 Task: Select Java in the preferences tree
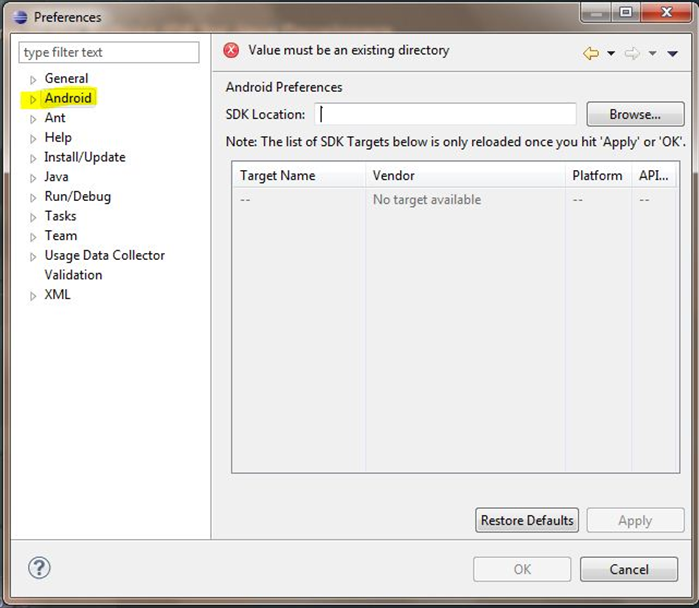coord(56,177)
